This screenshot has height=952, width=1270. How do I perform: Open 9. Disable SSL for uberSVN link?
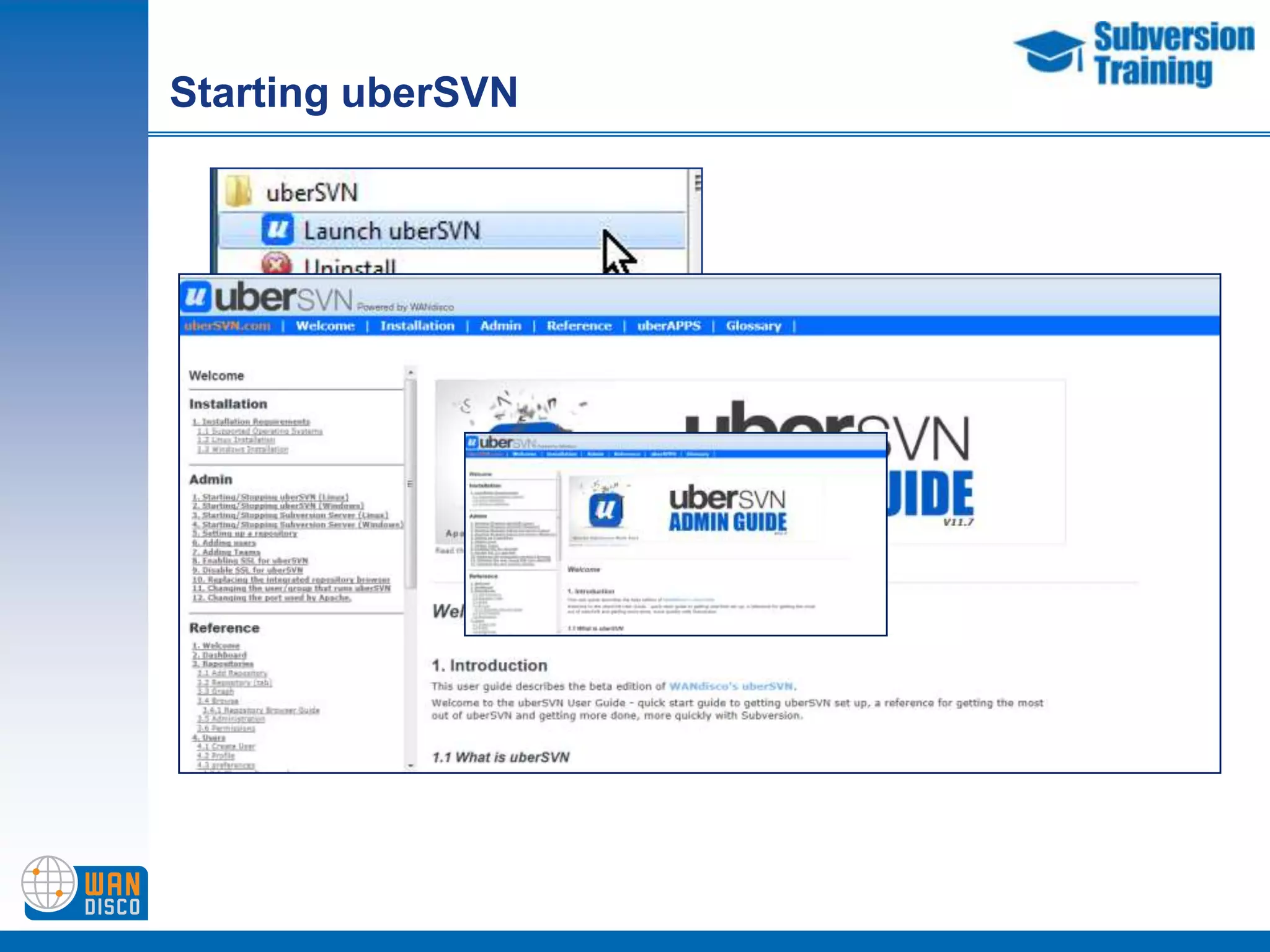click(x=247, y=570)
